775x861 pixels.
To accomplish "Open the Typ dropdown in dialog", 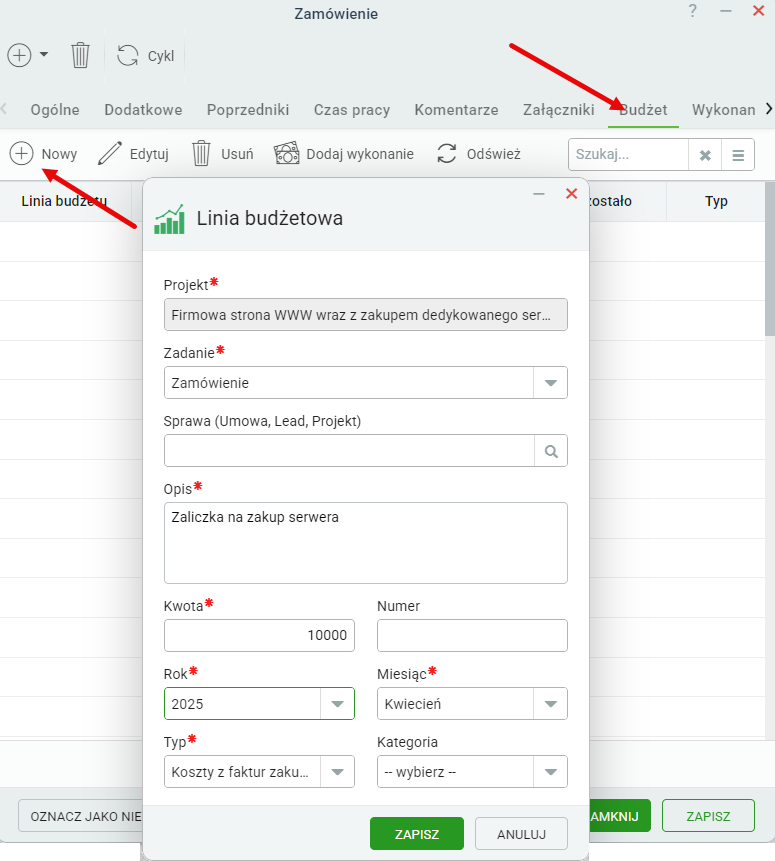I will click(337, 771).
